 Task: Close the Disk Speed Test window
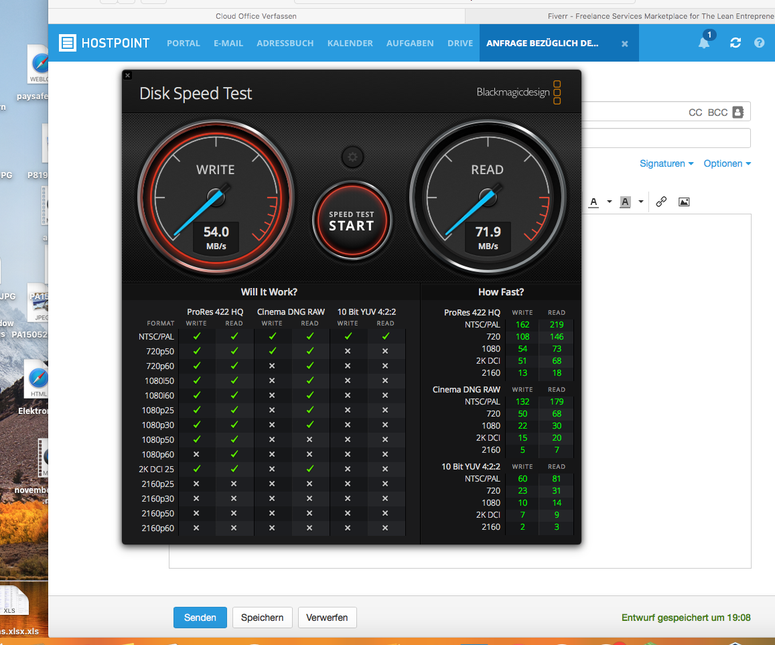point(128,76)
